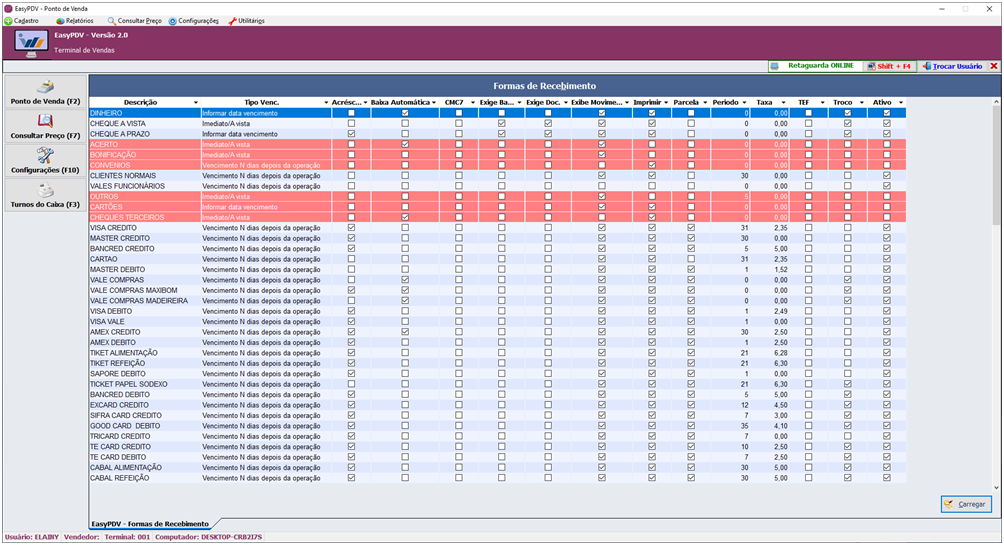1004x545 pixels.
Task: Toggle Troco checkbox for CHEQUE A VISTA
Action: pos(848,124)
